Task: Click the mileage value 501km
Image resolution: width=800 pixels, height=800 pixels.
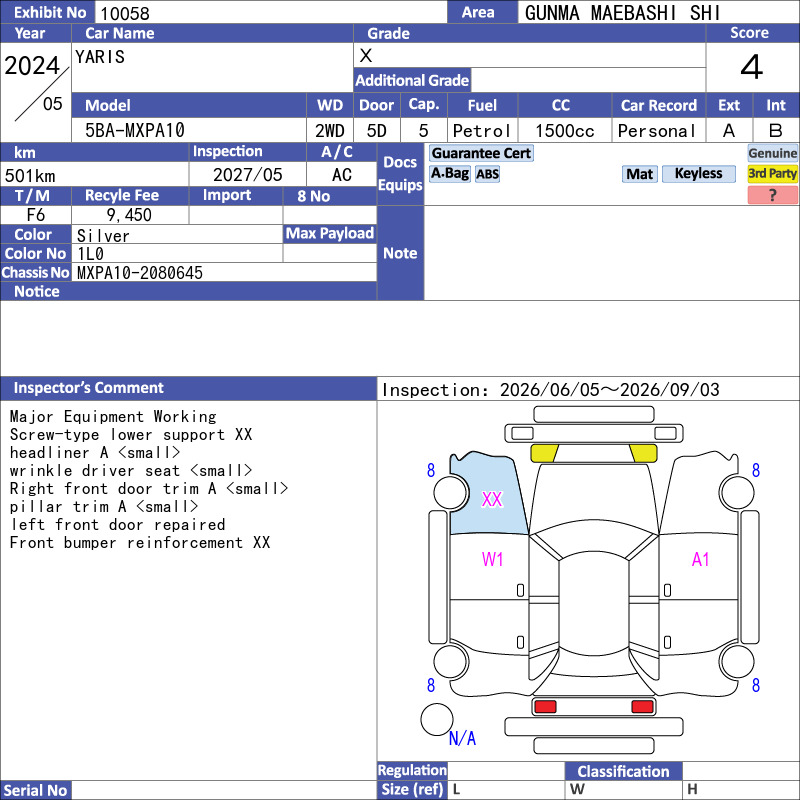Action: tap(30, 176)
